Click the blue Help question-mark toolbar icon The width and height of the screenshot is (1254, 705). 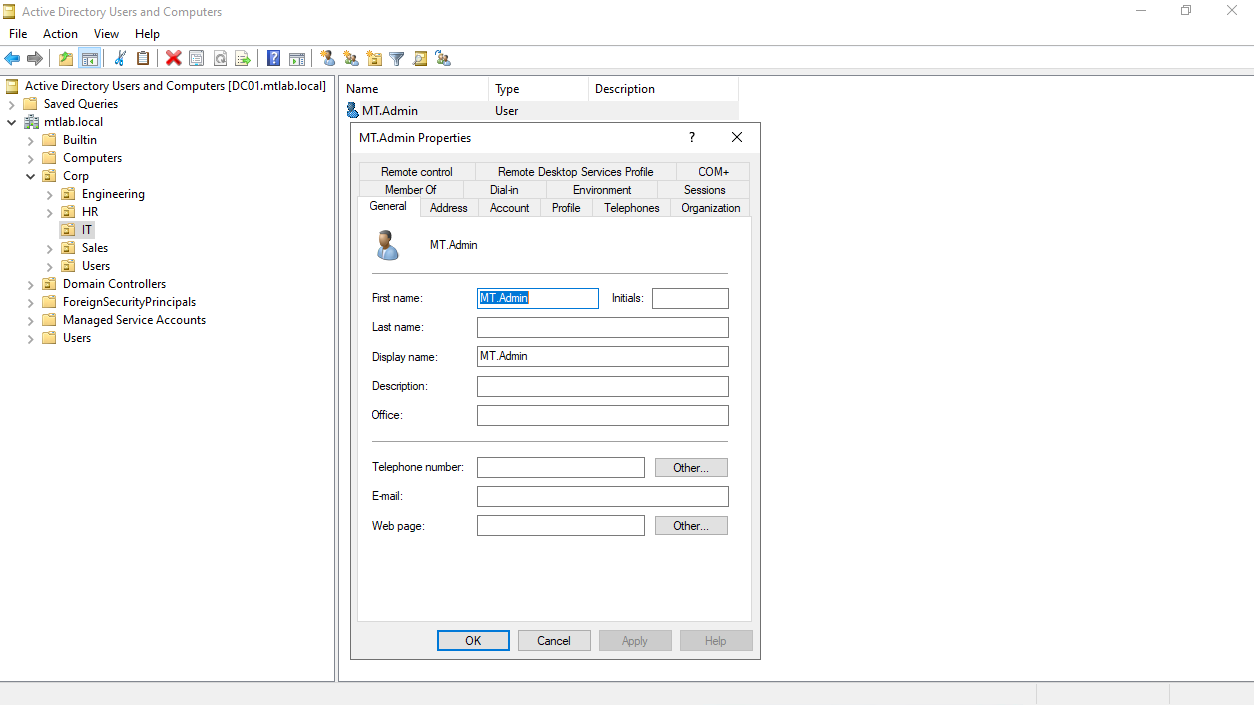pyautogui.click(x=274, y=58)
